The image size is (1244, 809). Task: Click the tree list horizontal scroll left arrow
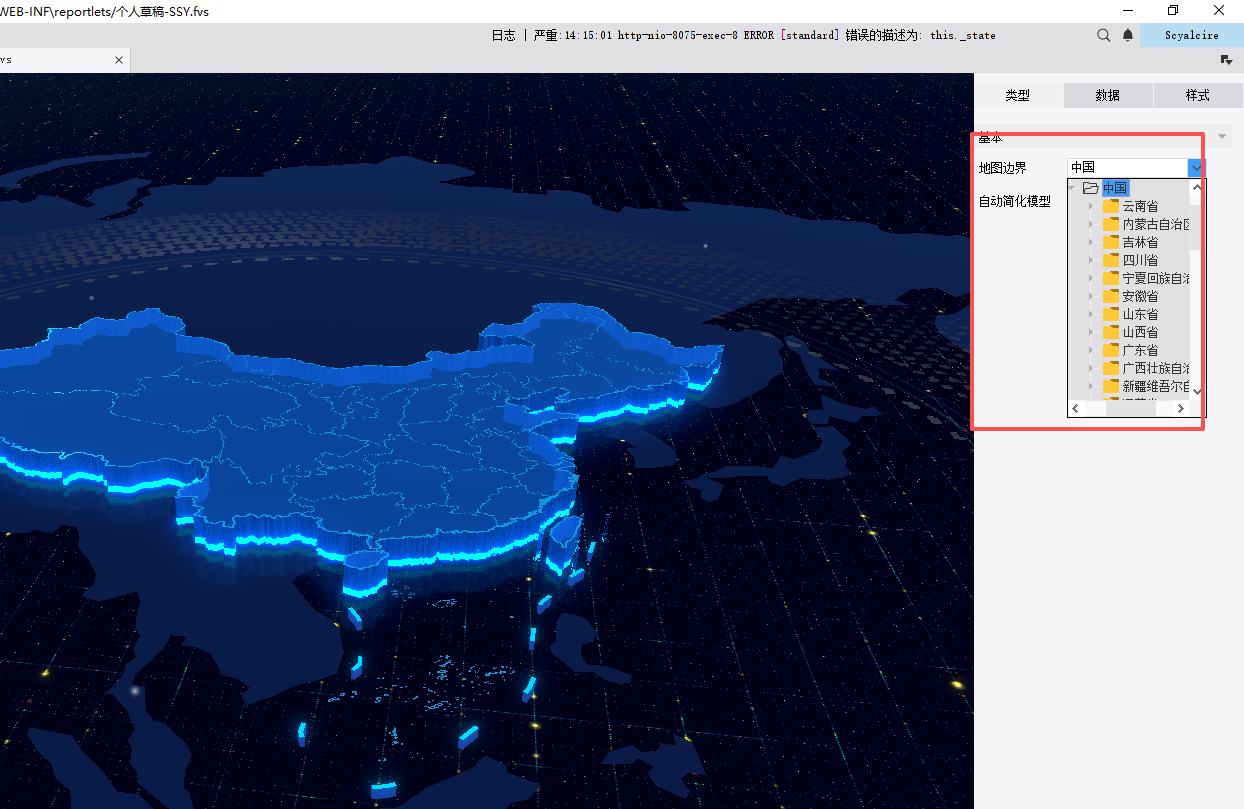(x=1076, y=408)
